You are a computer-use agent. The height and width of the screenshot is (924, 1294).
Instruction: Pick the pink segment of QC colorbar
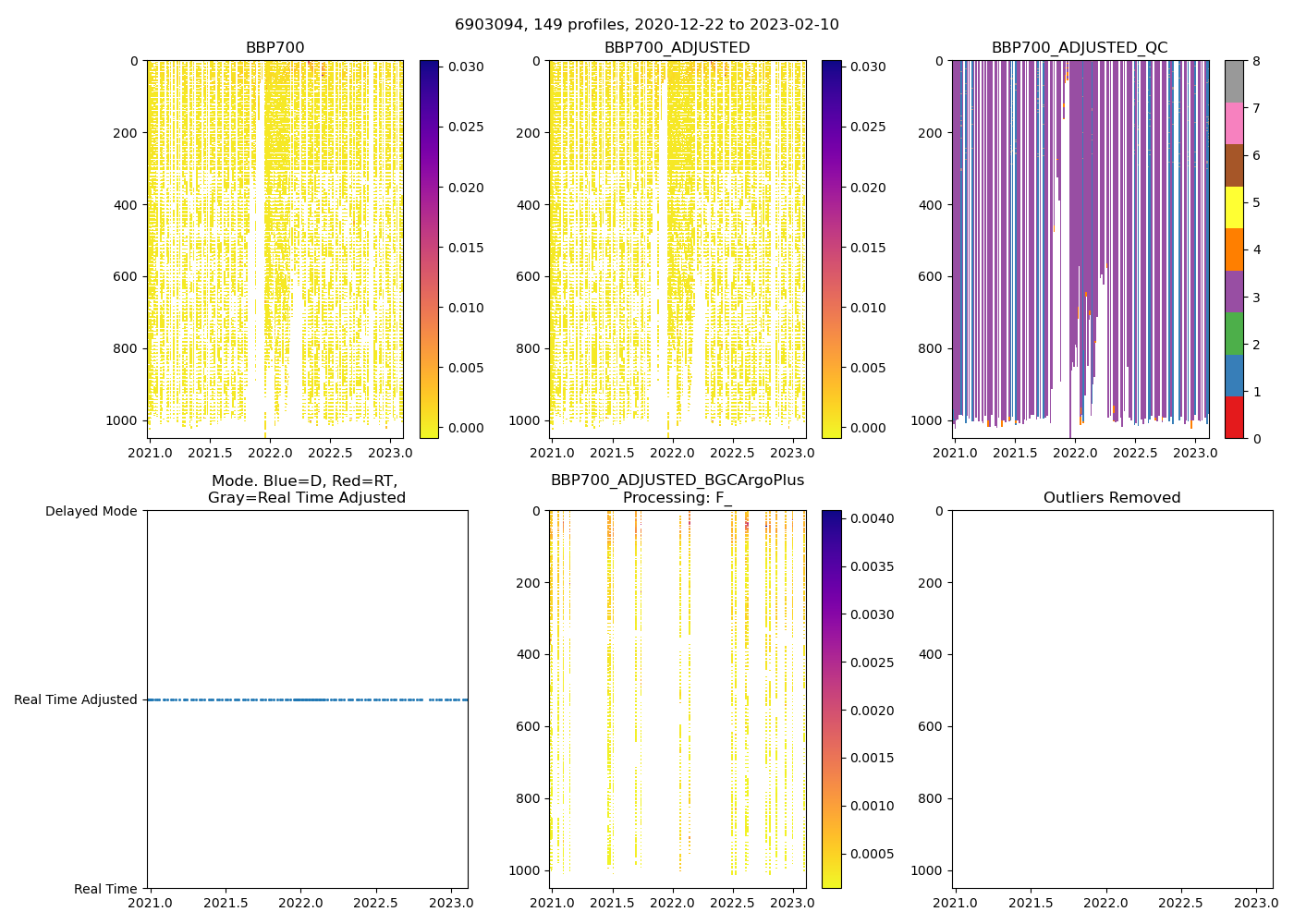[1234, 123]
